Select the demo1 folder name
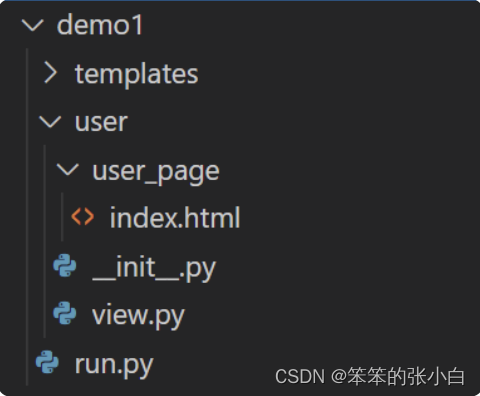This screenshot has width=480, height=396. (x=100, y=25)
